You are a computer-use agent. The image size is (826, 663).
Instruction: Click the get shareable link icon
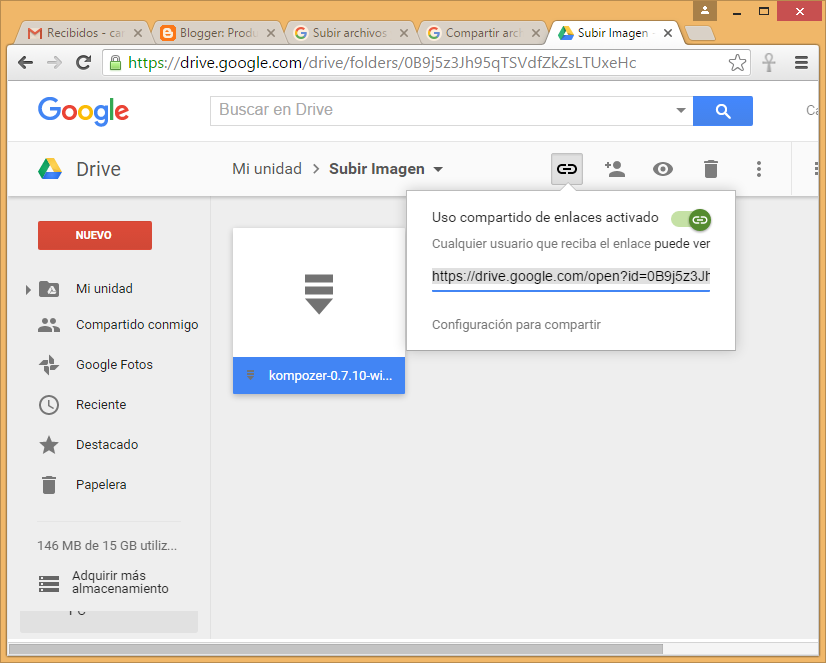pos(567,169)
